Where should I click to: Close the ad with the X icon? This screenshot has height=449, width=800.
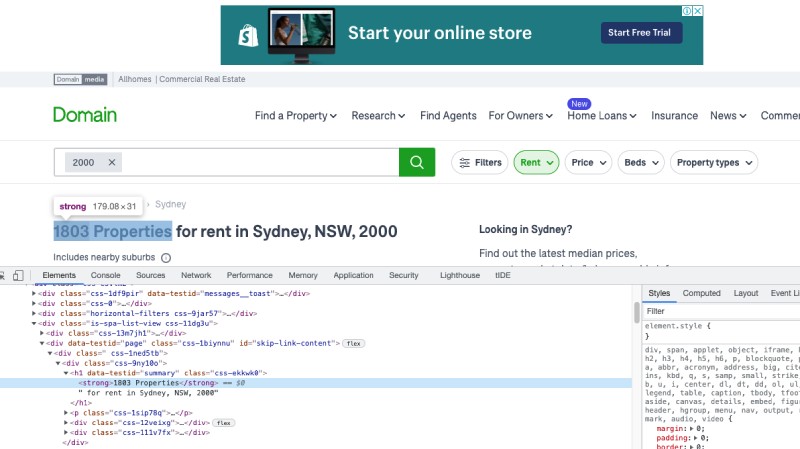tap(698, 11)
